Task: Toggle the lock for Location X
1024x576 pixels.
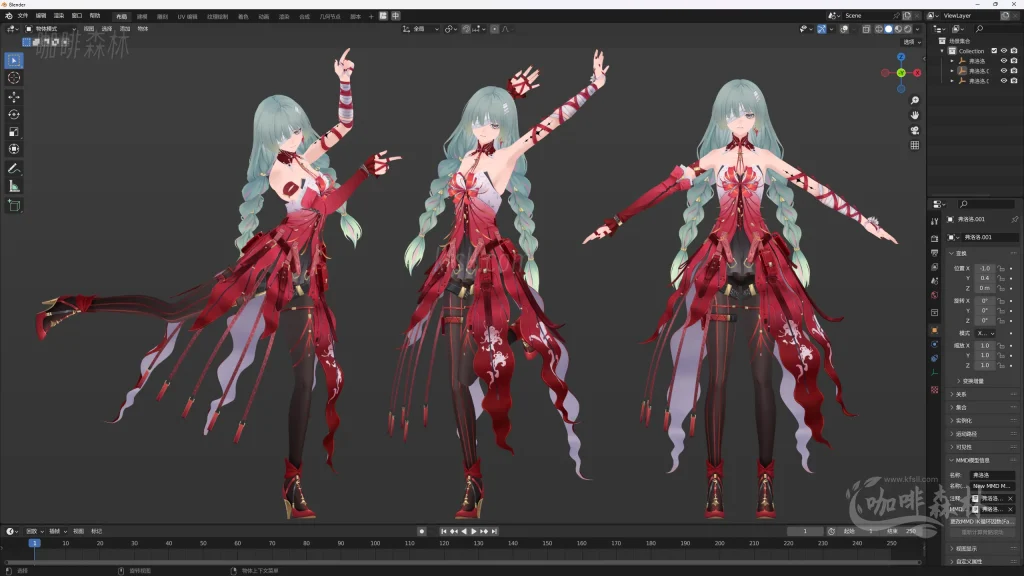Action: (x=1001, y=268)
